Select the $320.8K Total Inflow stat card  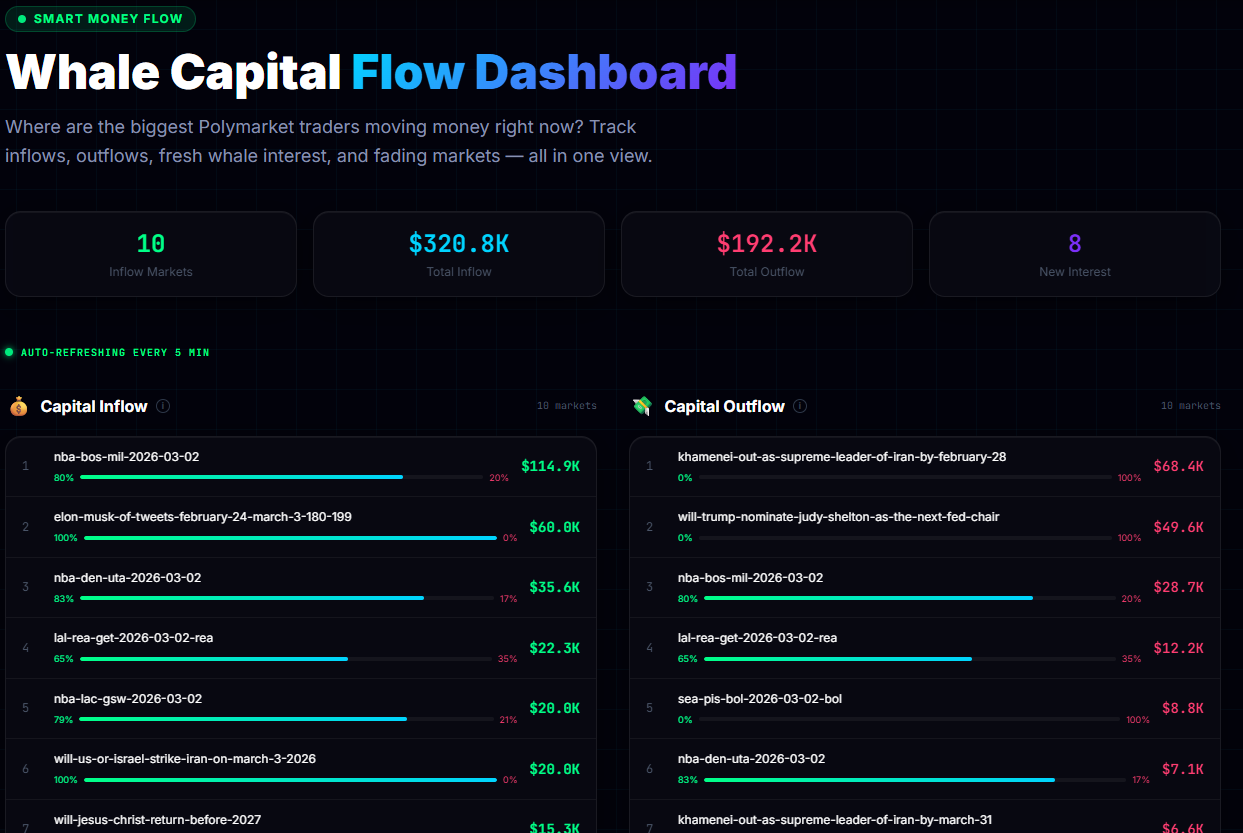click(459, 254)
